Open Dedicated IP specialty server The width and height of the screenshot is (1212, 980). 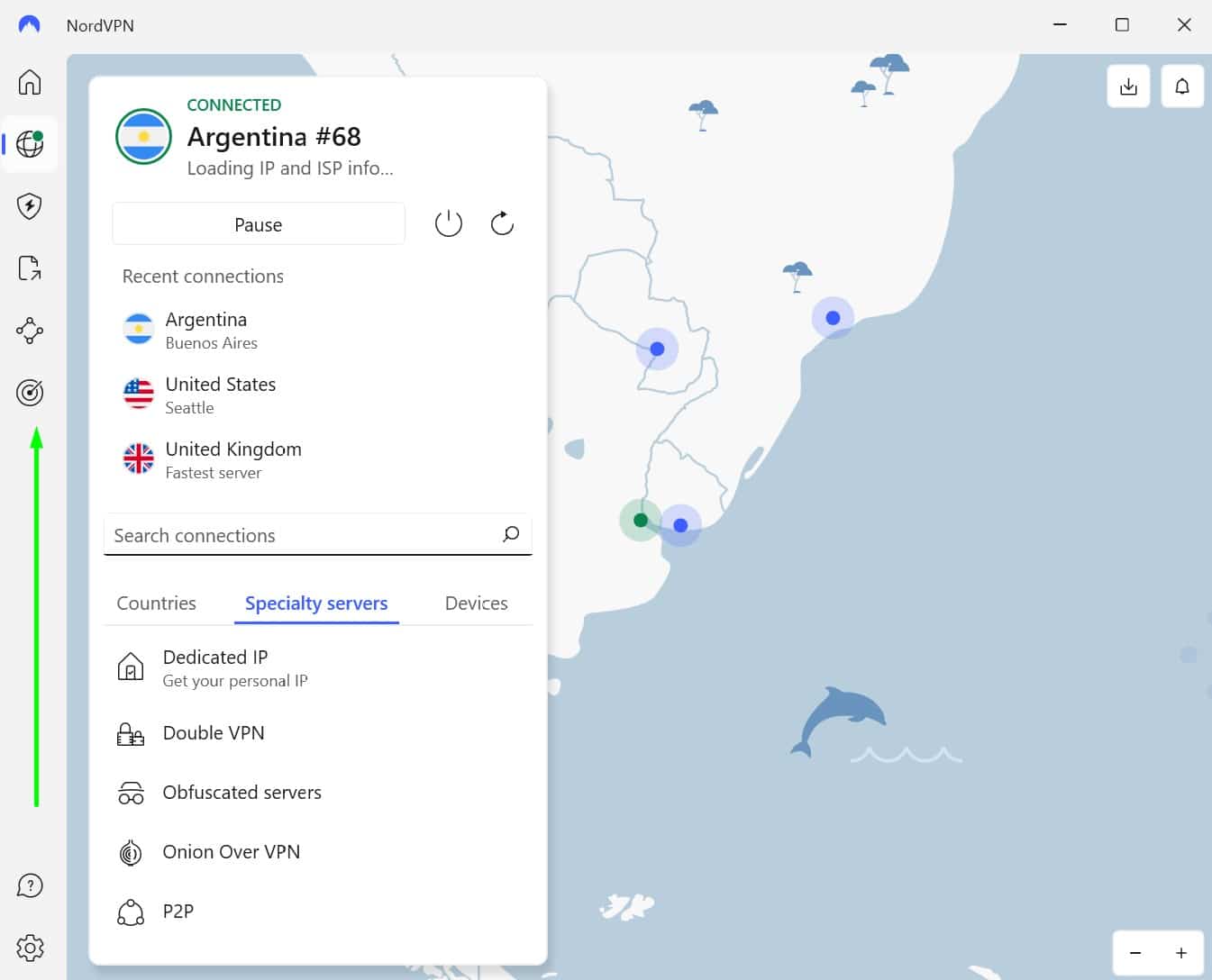(x=317, y=668)
